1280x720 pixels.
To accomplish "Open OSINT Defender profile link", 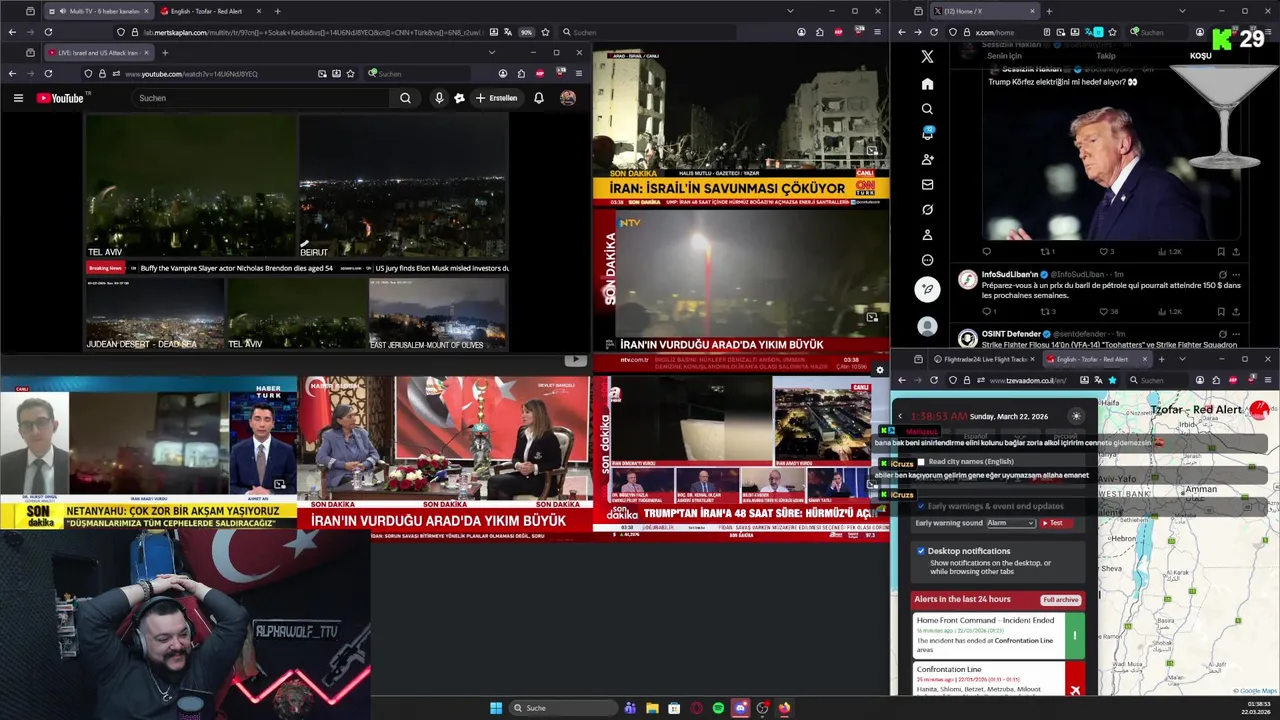I will [1012, 333].
